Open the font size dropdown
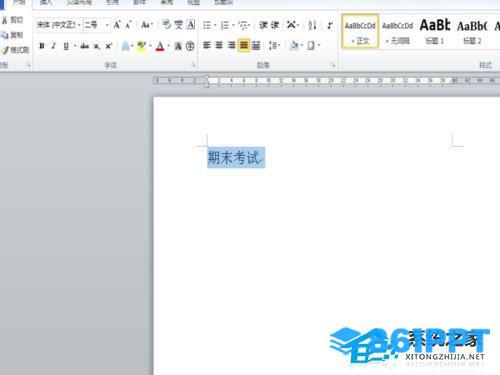The height and width of the screenshot is (375, 500). pyautogui.click(x=107, y=25)
